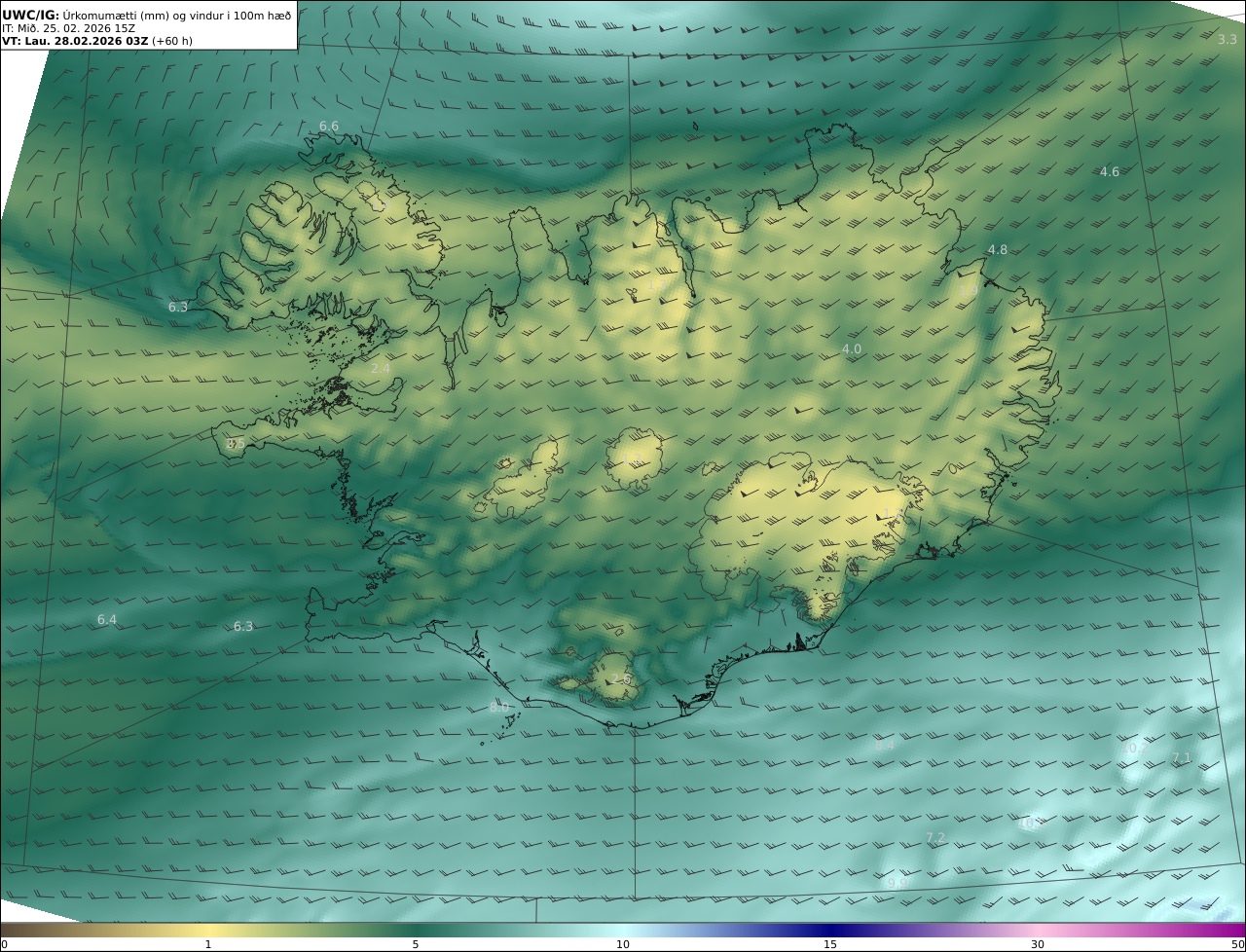Screen dimensions: 1246x952
Task: Click the pale pink colorbar segment above 30
Action: pyautogui.click(x=1038, y=930)
